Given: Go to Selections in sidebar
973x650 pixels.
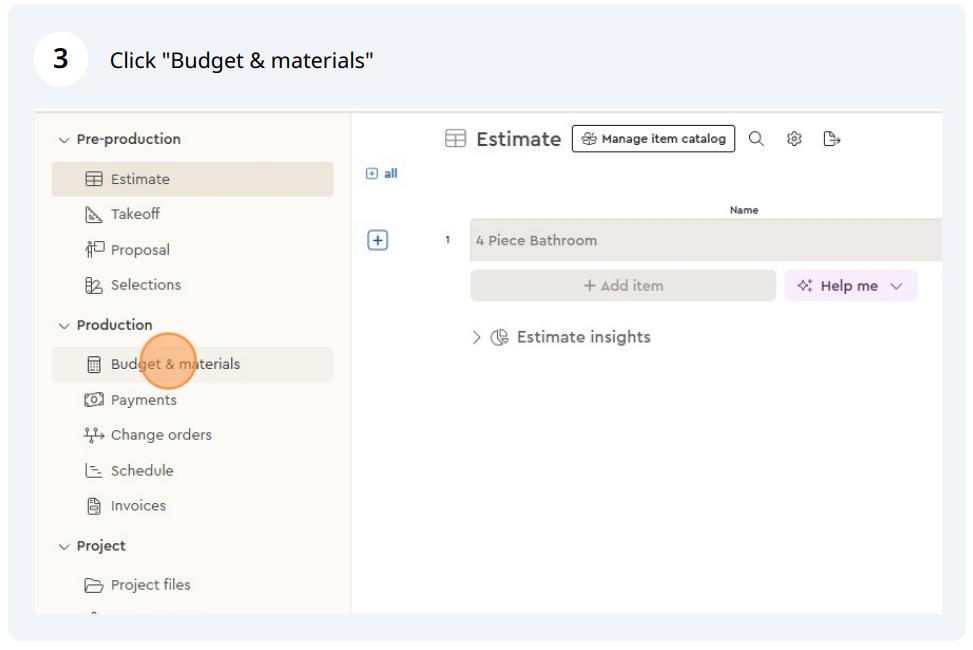Looking at the screenshot, I should click(x=145, y=285).
